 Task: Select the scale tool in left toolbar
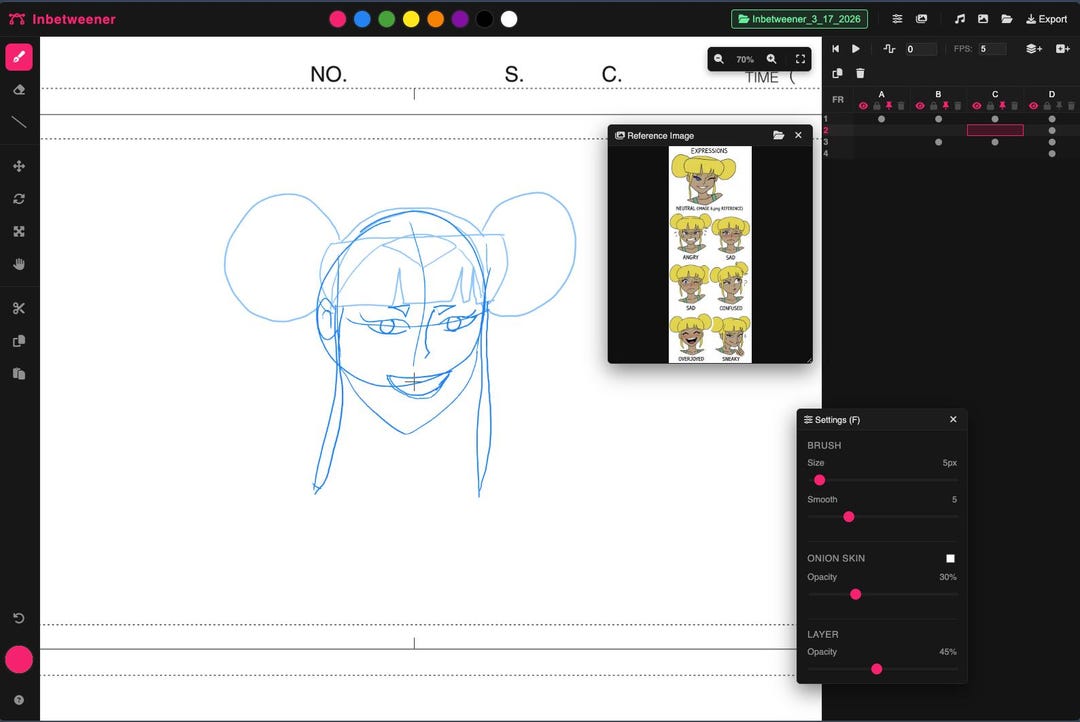tap(19, 231)
